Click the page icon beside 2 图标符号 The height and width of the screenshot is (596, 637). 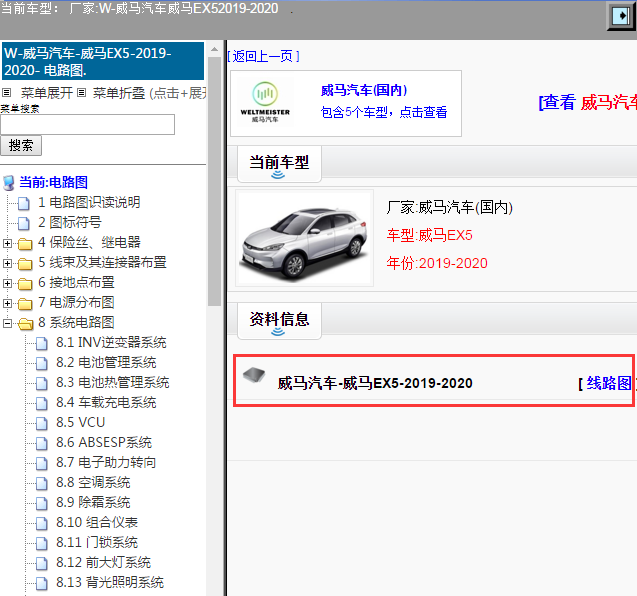point(24,223)
